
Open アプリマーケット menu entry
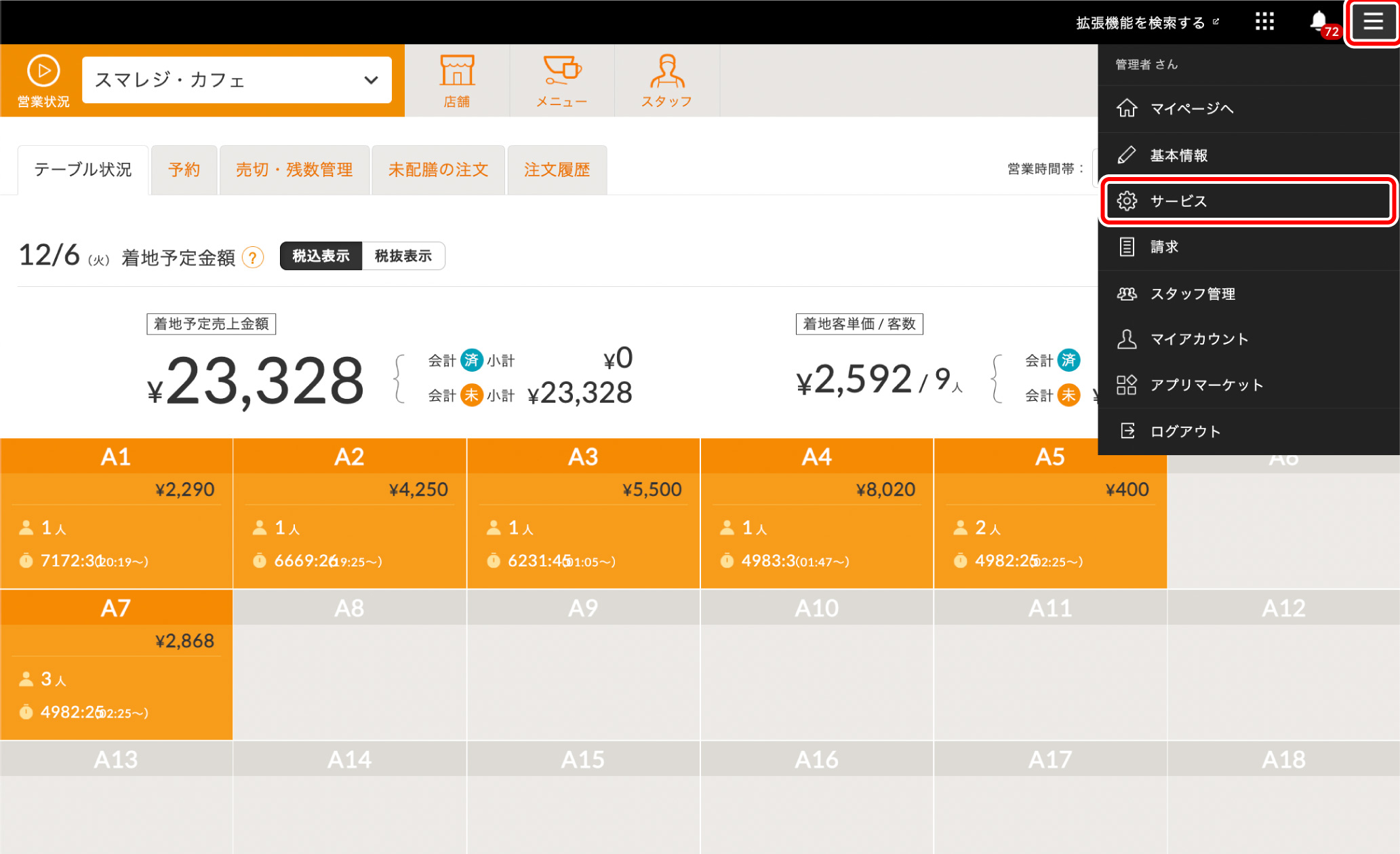click(x=1206, y=385)
